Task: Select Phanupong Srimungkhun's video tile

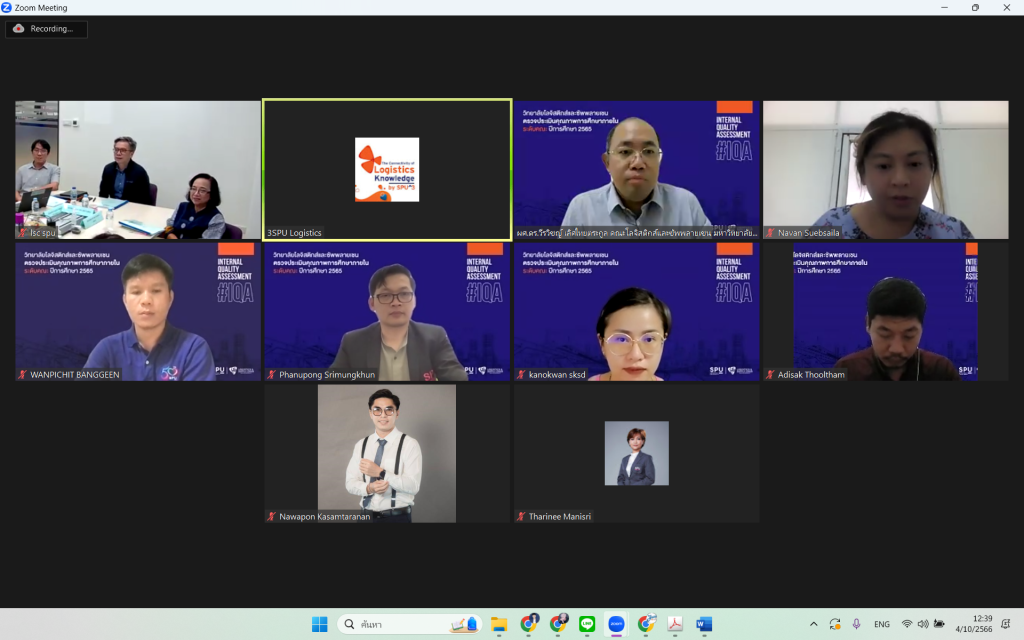Action: (387, 312)
